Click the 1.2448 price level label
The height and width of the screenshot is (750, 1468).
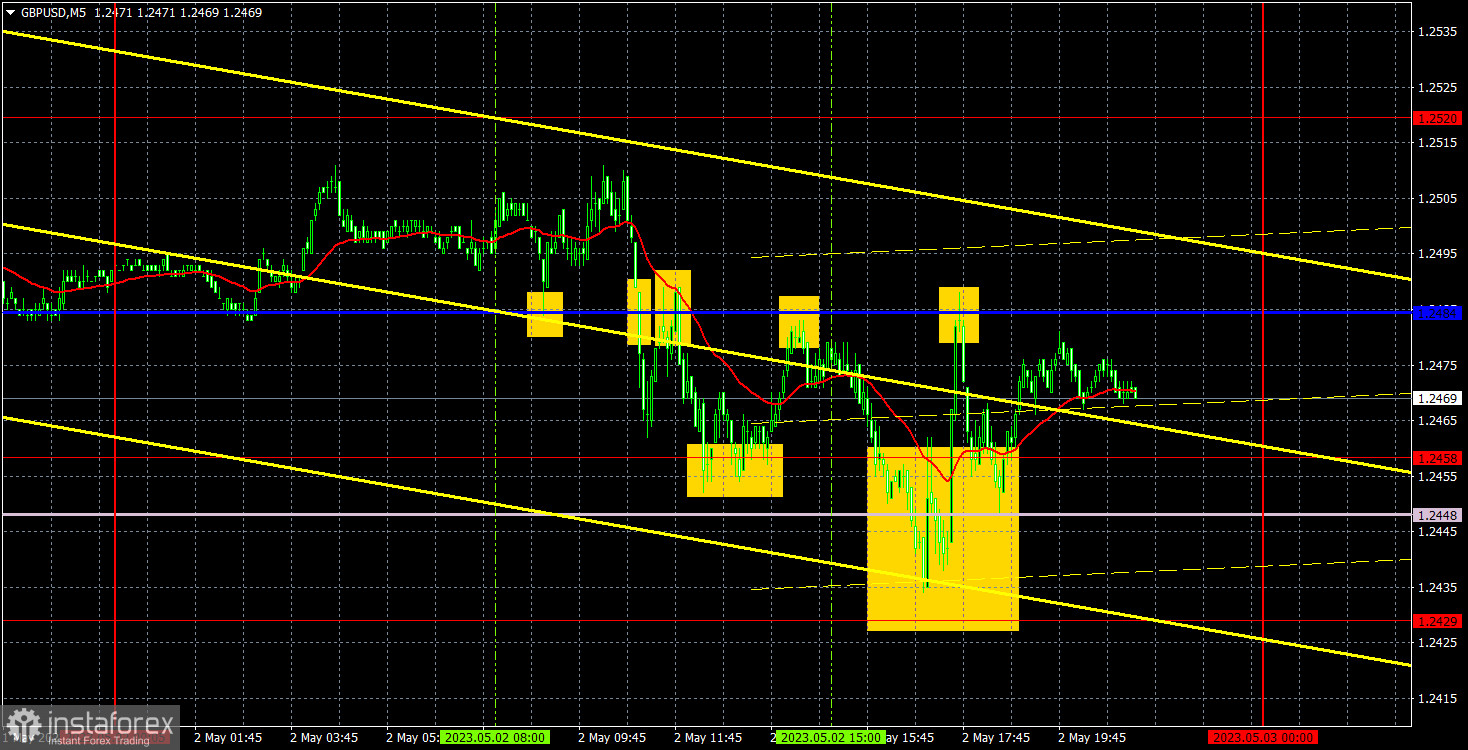click(1438, 515)
